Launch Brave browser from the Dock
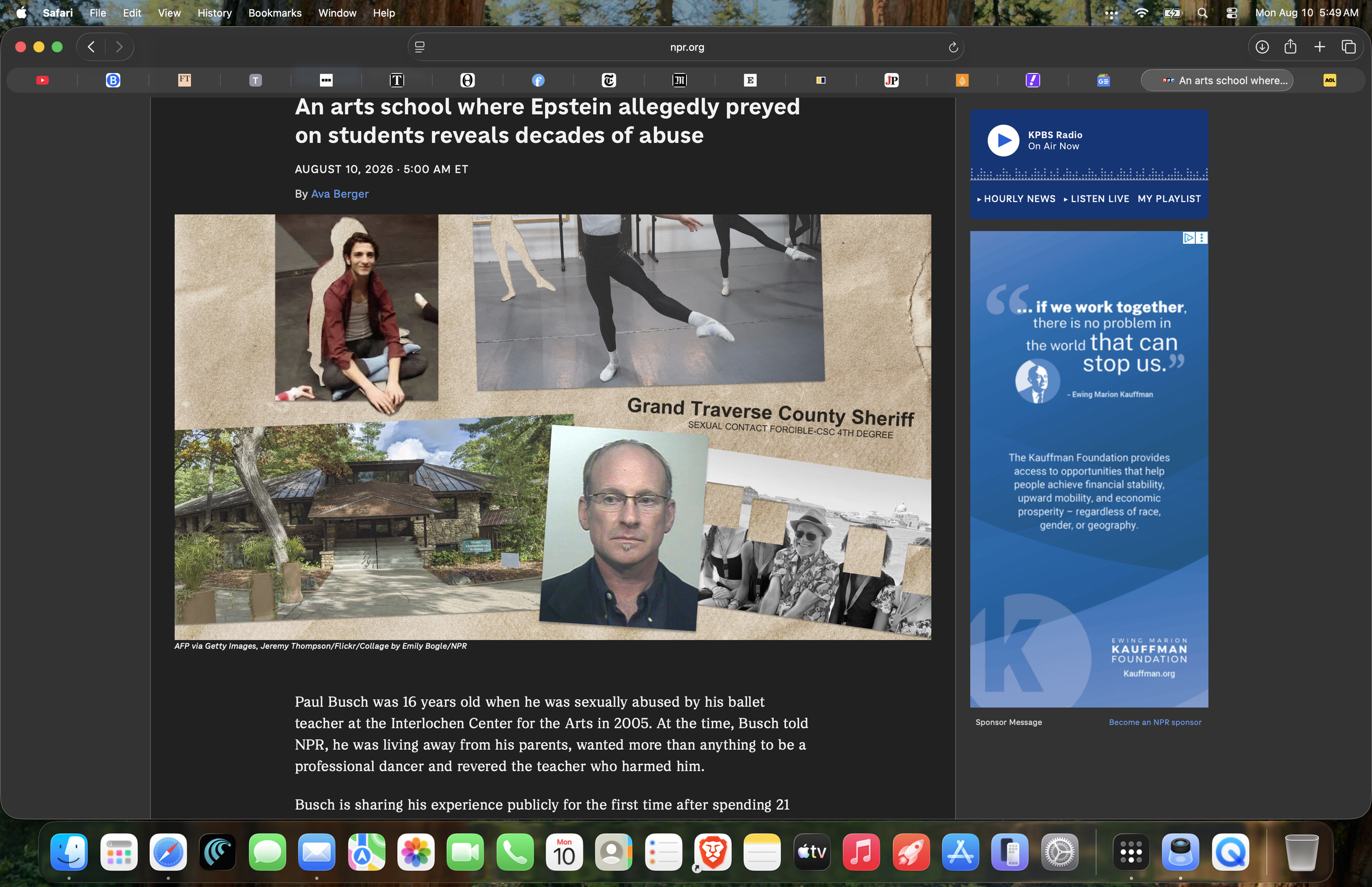 [713, 852]
